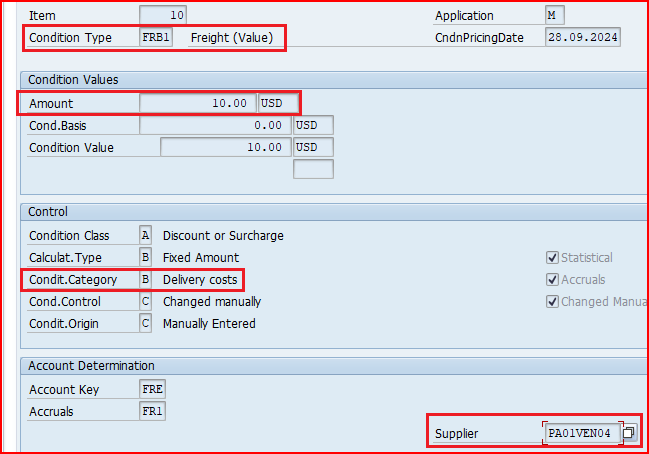Click the Amount input field

pos(197,103)
